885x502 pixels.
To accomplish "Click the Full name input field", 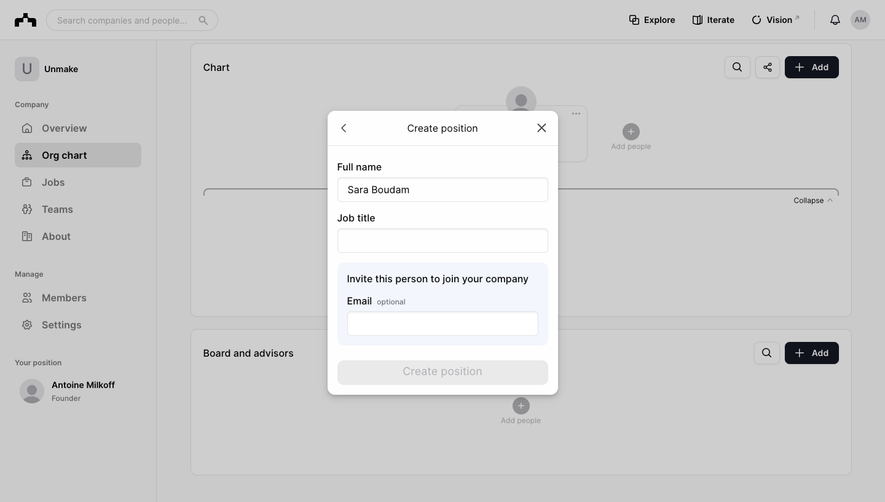I will tap(442, 190).
